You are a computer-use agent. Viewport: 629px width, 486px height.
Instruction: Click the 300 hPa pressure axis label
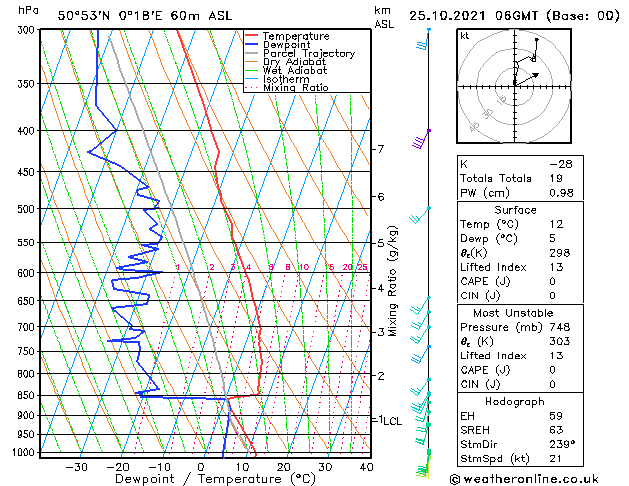tap(28, 30)
